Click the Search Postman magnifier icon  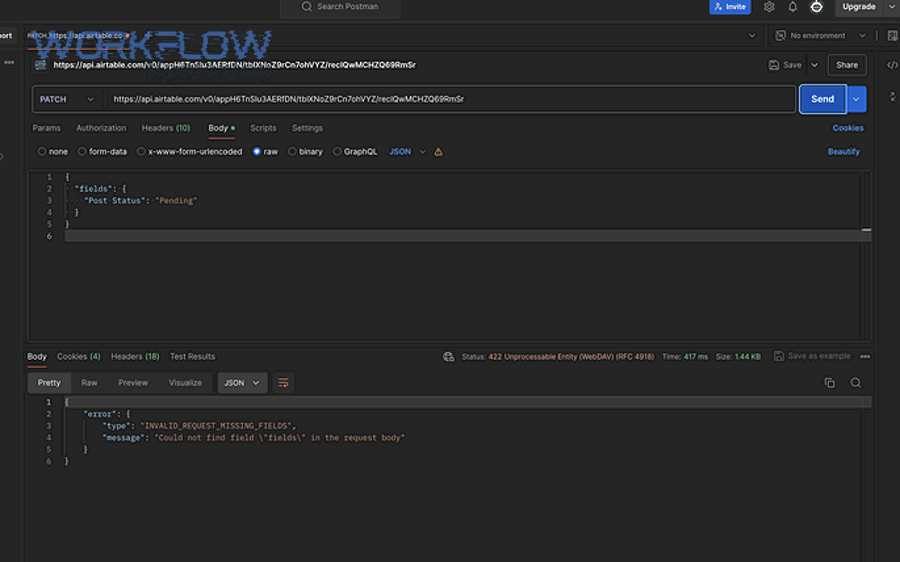point(307,6)
